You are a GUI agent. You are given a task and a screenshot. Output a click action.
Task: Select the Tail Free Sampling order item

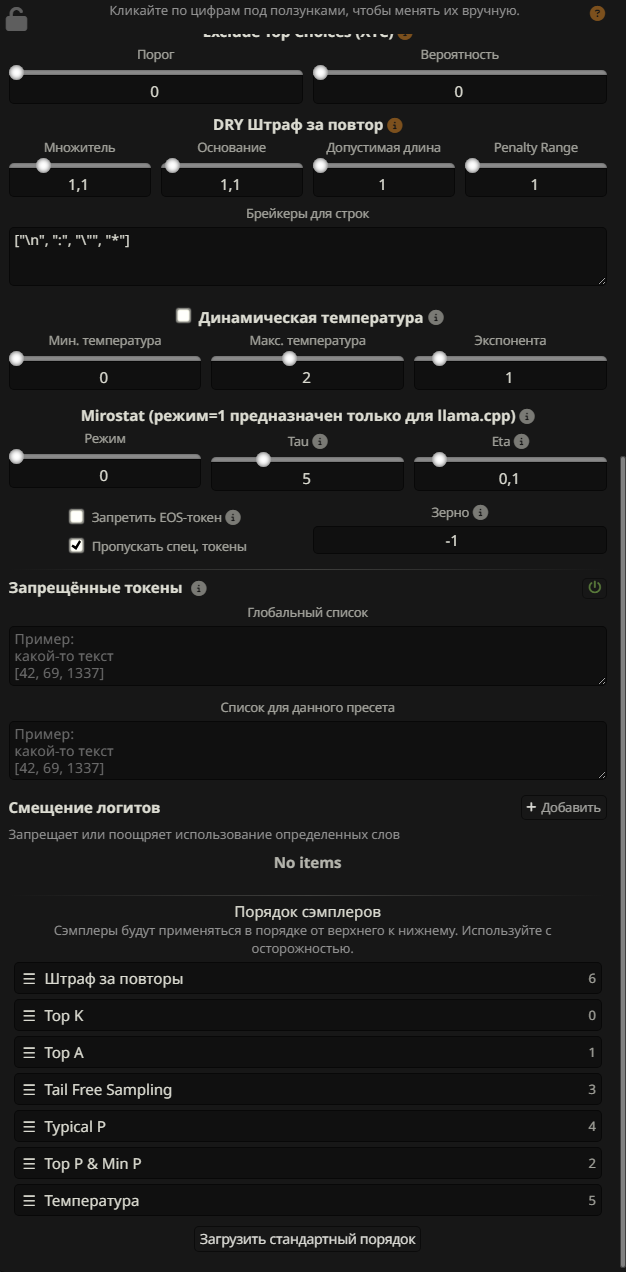[x=308, y=1090]
